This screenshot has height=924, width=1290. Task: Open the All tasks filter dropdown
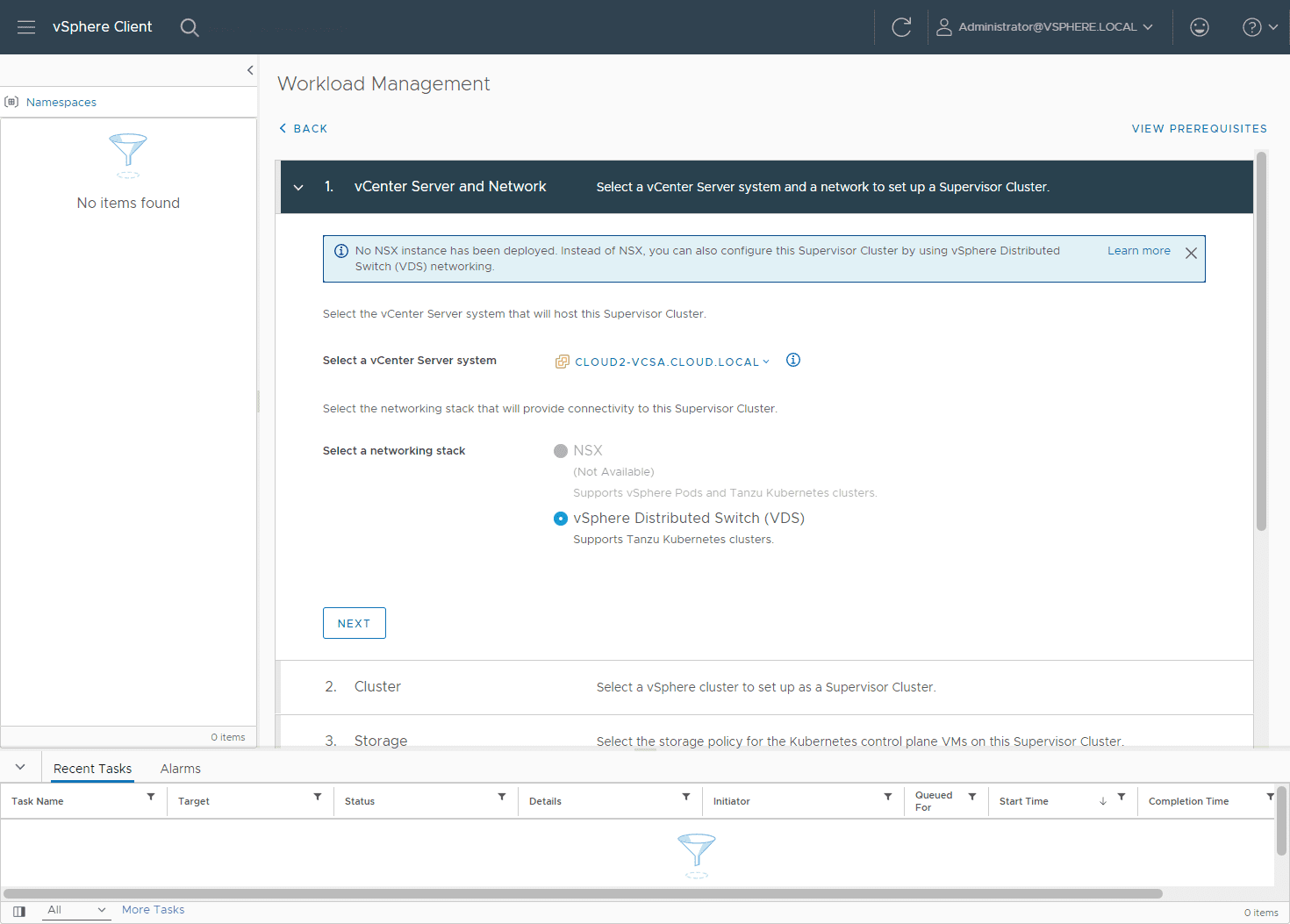(x=76, y=910)
